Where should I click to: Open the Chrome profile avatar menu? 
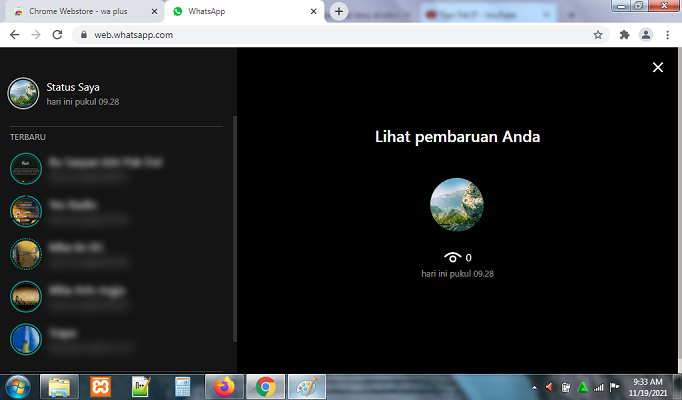(646, 35)
